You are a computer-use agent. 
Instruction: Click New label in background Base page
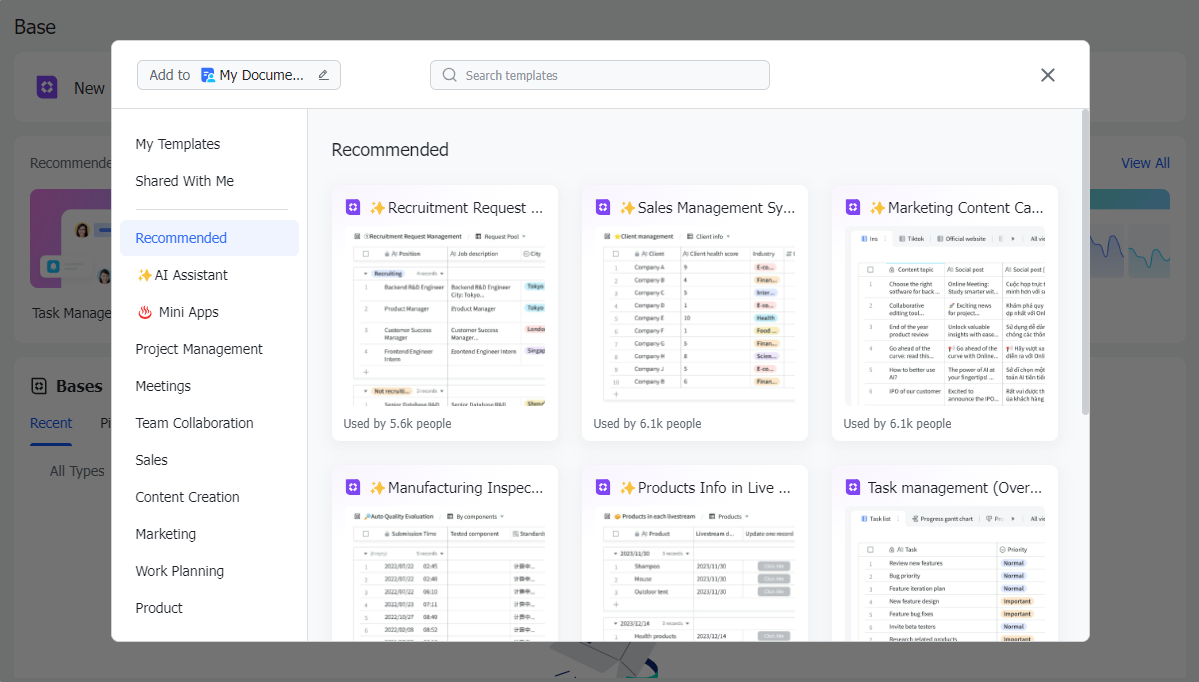pos(89,89)
